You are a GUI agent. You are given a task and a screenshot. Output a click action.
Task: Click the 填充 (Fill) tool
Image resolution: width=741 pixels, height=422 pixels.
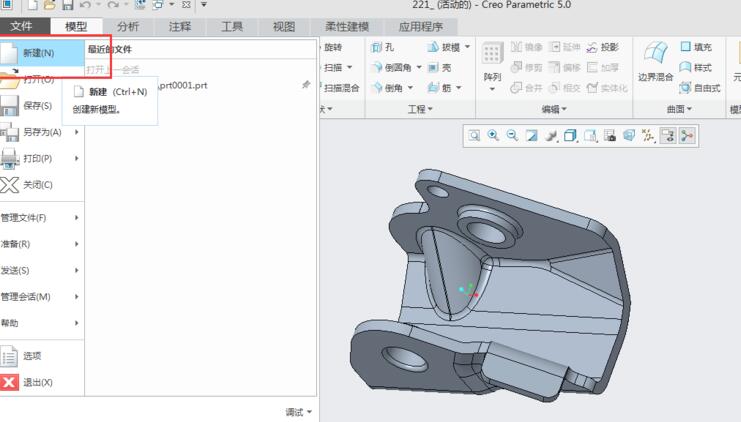click(x=696, y=47)
